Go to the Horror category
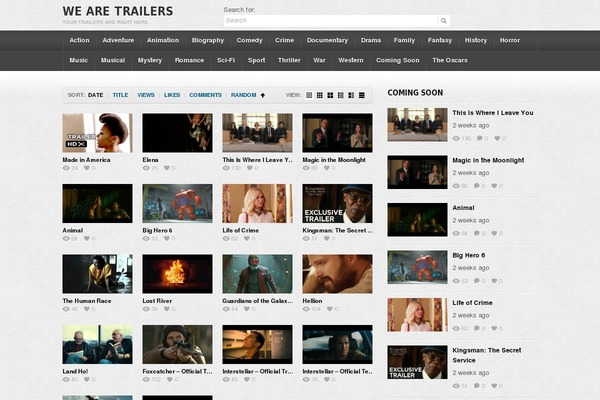The image size is (600, 400). 510,41
